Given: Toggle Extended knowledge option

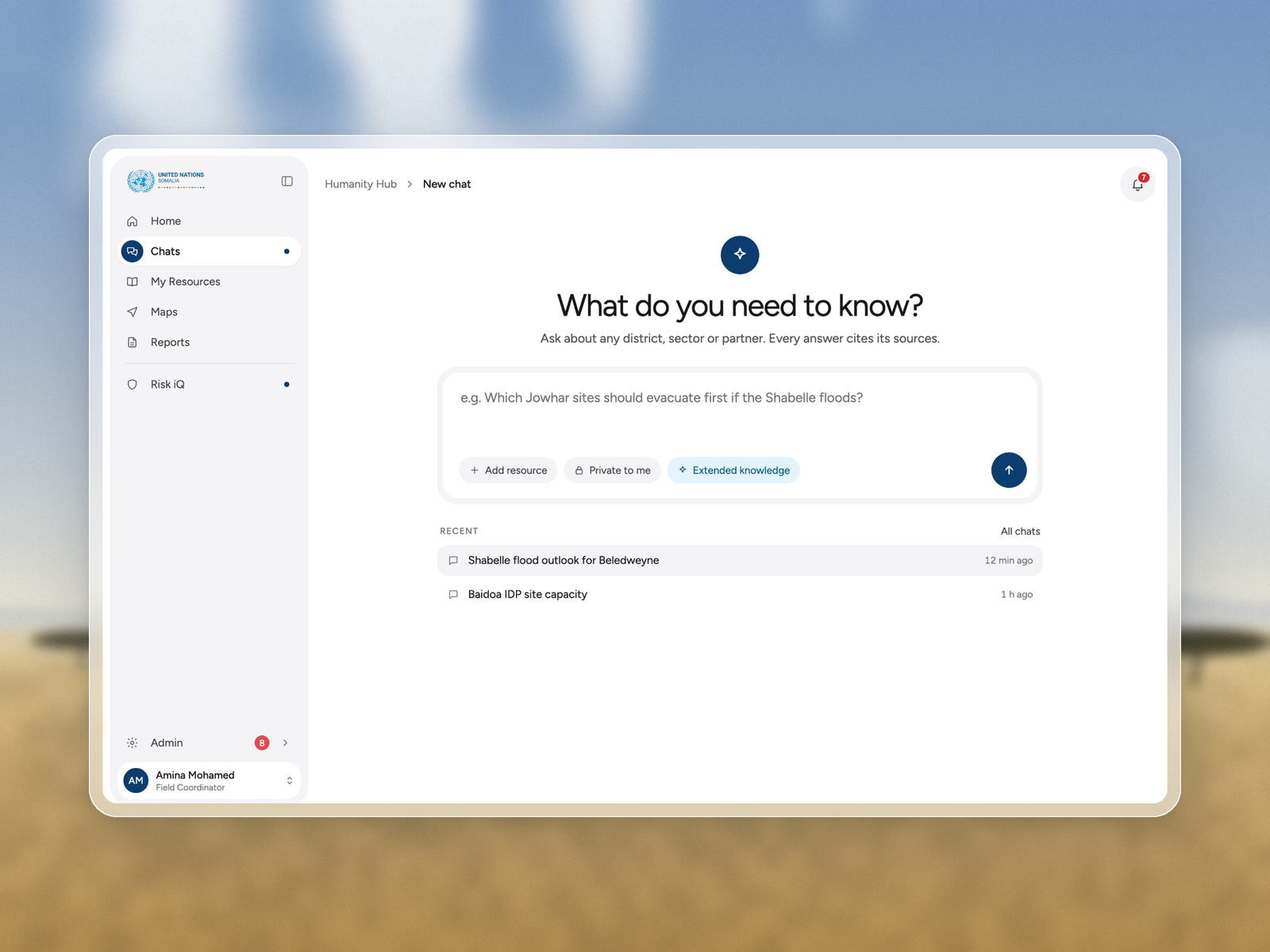Looking at the screenshot, I should click(733, 470).
